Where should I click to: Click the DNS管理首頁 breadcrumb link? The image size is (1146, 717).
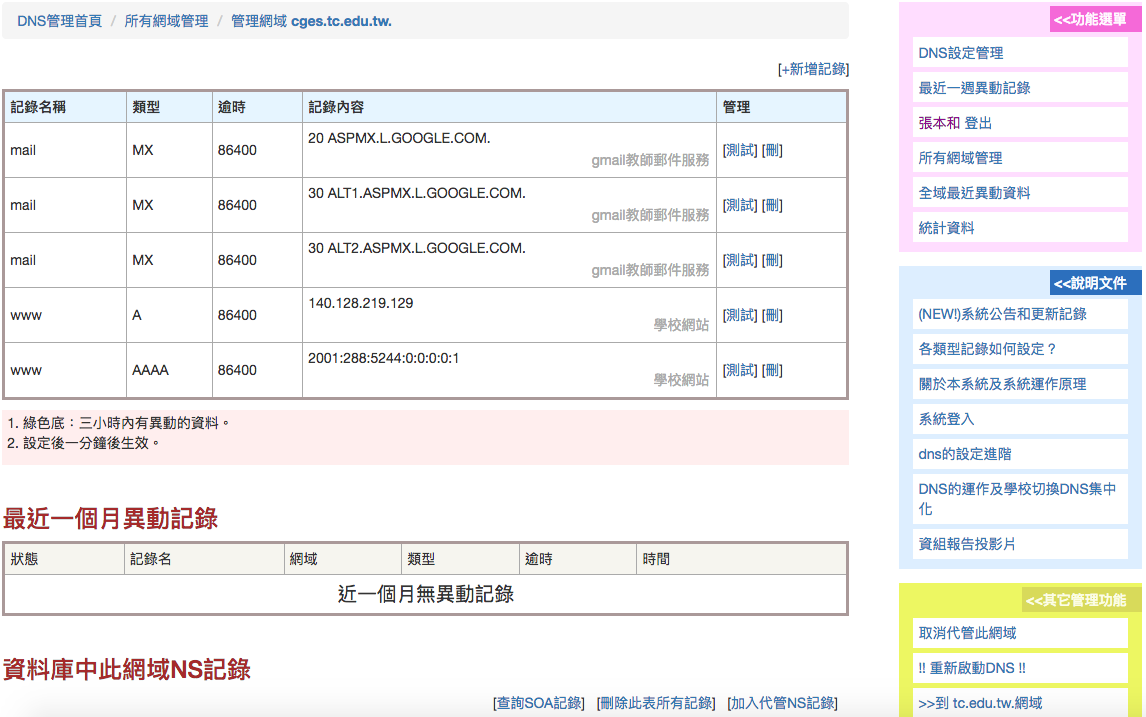tap(59, 21)
